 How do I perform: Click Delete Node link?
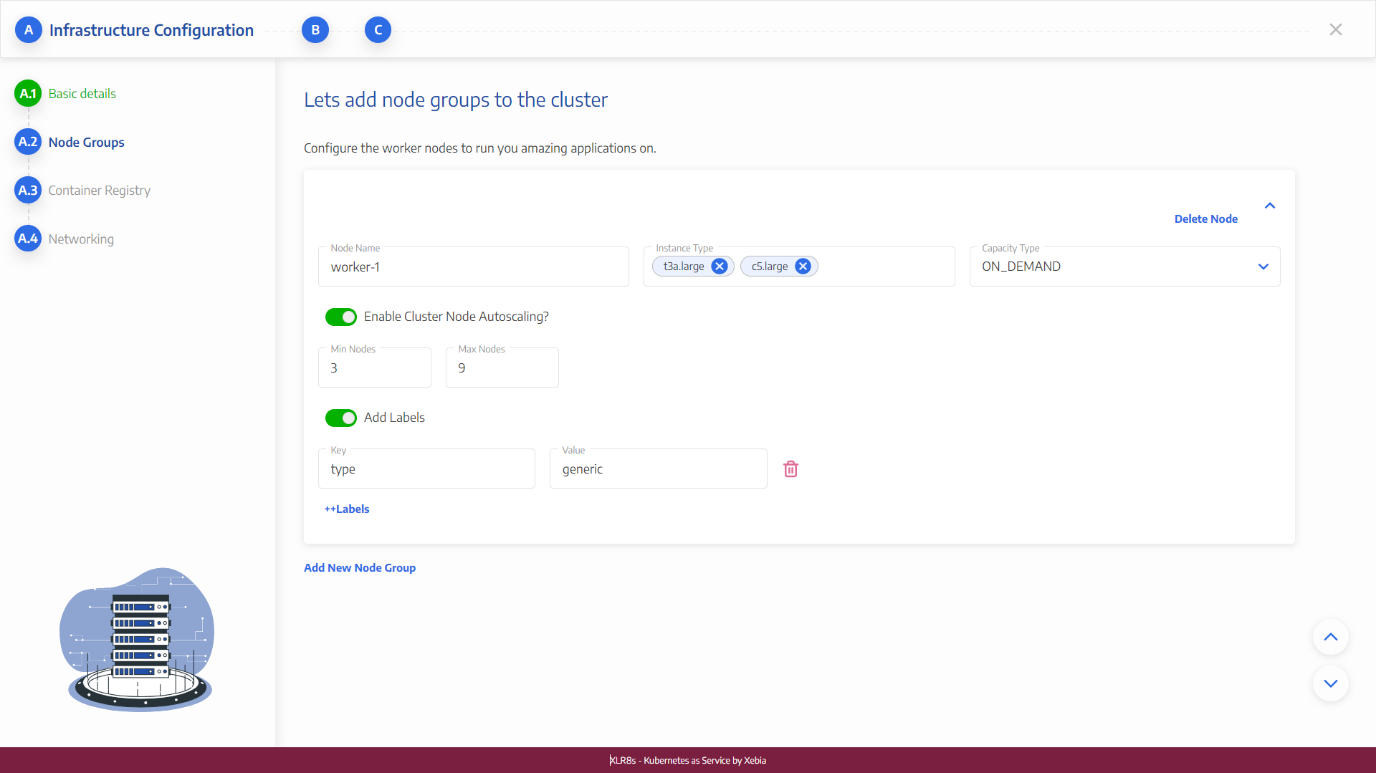[1206, 219]
